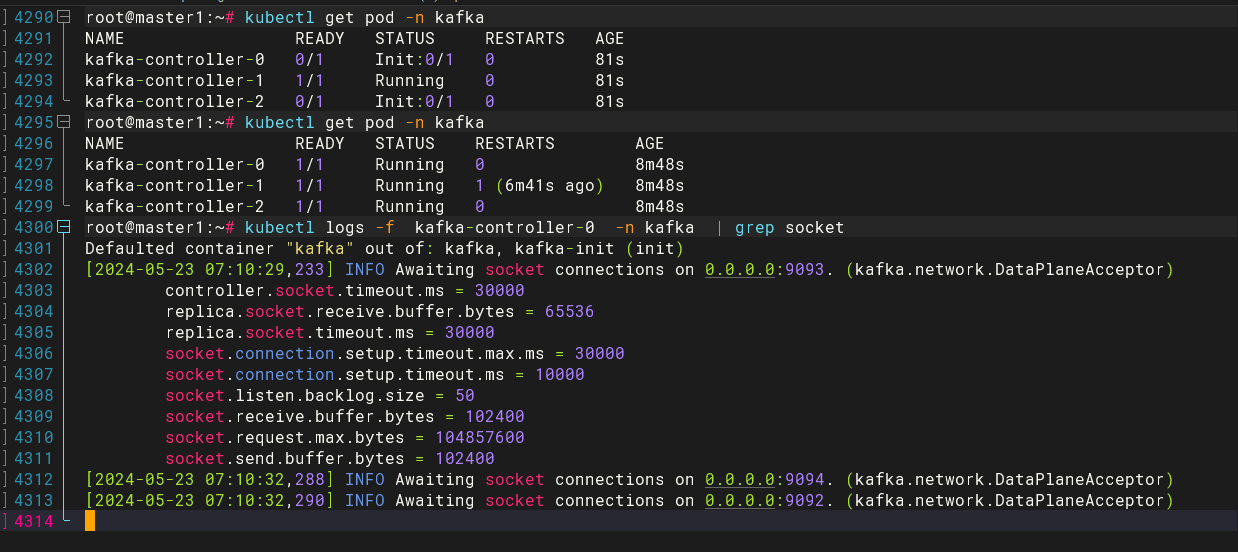Click the value 104857600 on line 4310
This screenshot has width=1238, height=552.
point(480,437)
